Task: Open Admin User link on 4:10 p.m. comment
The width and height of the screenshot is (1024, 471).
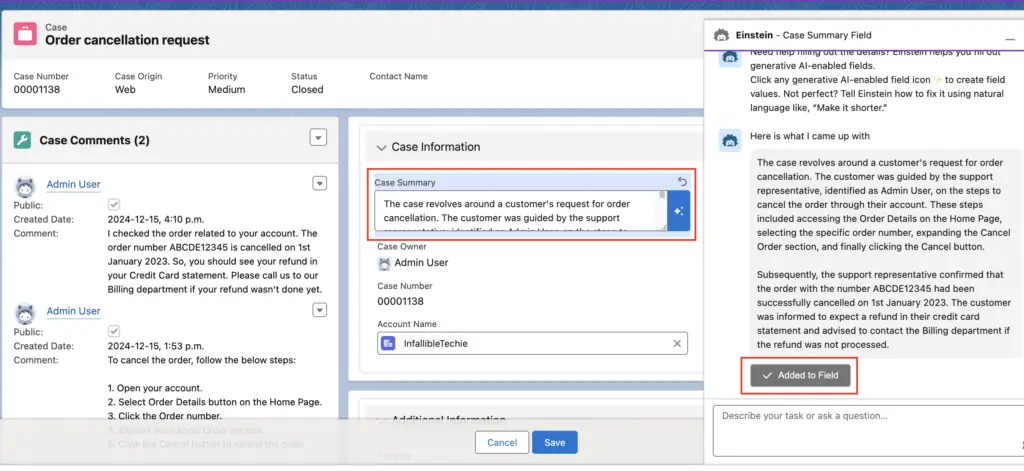Action: coord(73,185)
